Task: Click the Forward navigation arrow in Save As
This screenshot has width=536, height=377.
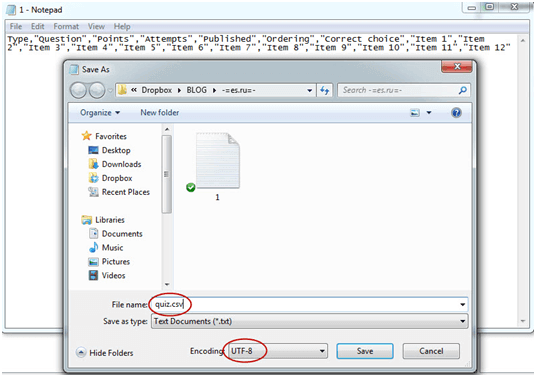Action: coord(97,91)
